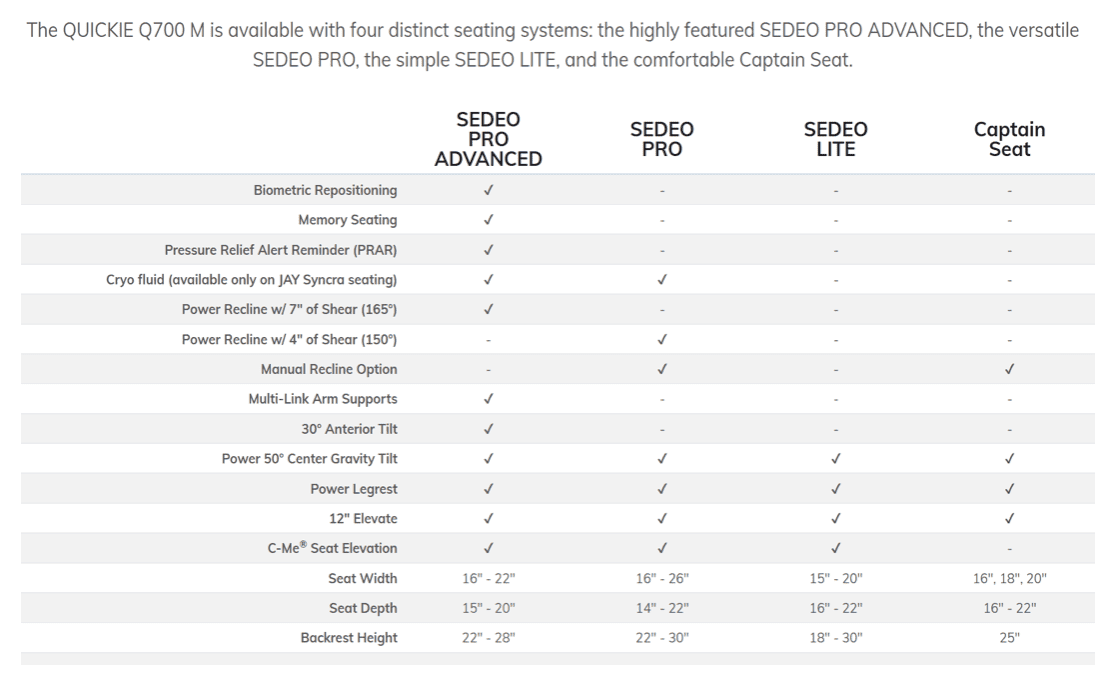Click the Power Legrest checkmark for Captain Seat
Image resolution: width=1106 pixels, height=682 pixels.
pos(1009,489)
